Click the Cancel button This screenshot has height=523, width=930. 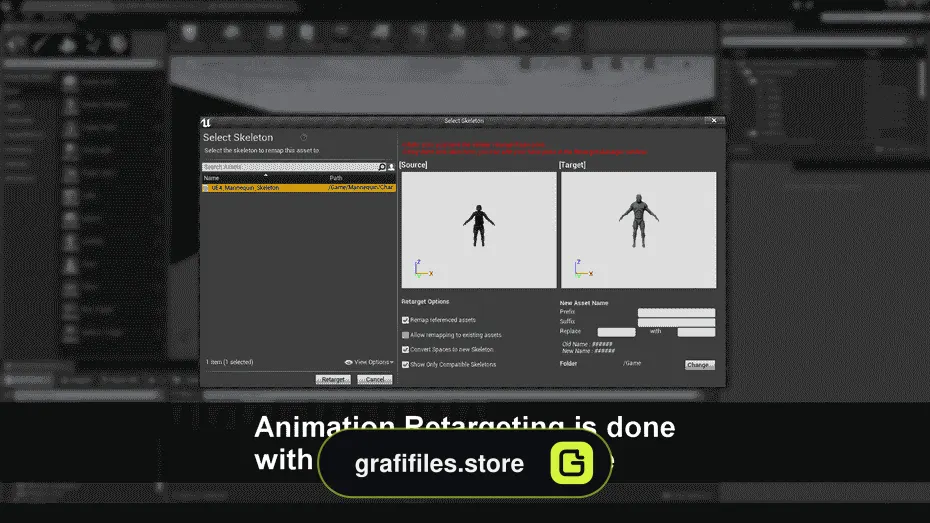pyautogui.click(x=375, y=380)
